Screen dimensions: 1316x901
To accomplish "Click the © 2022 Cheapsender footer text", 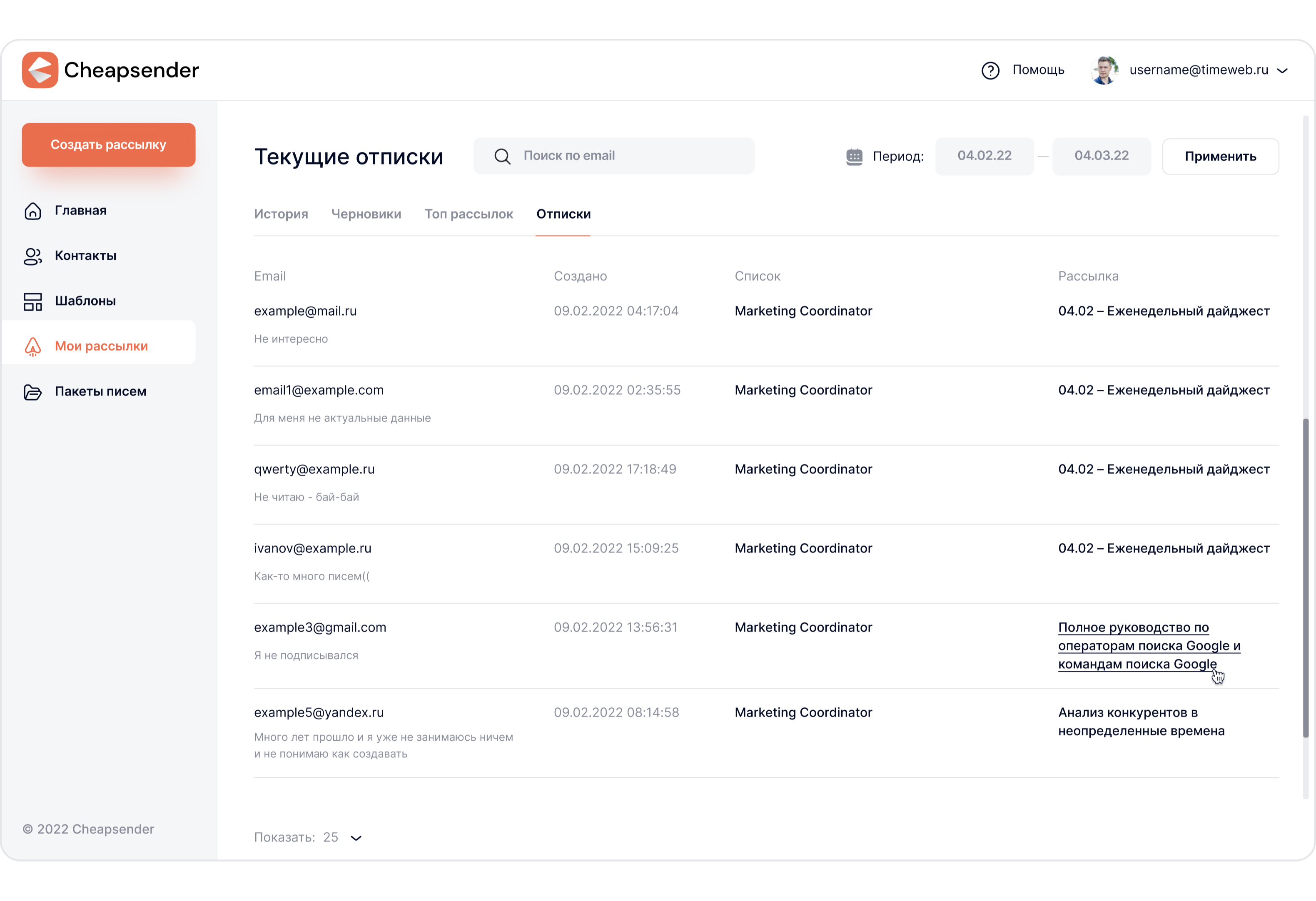I will [88, 829].
